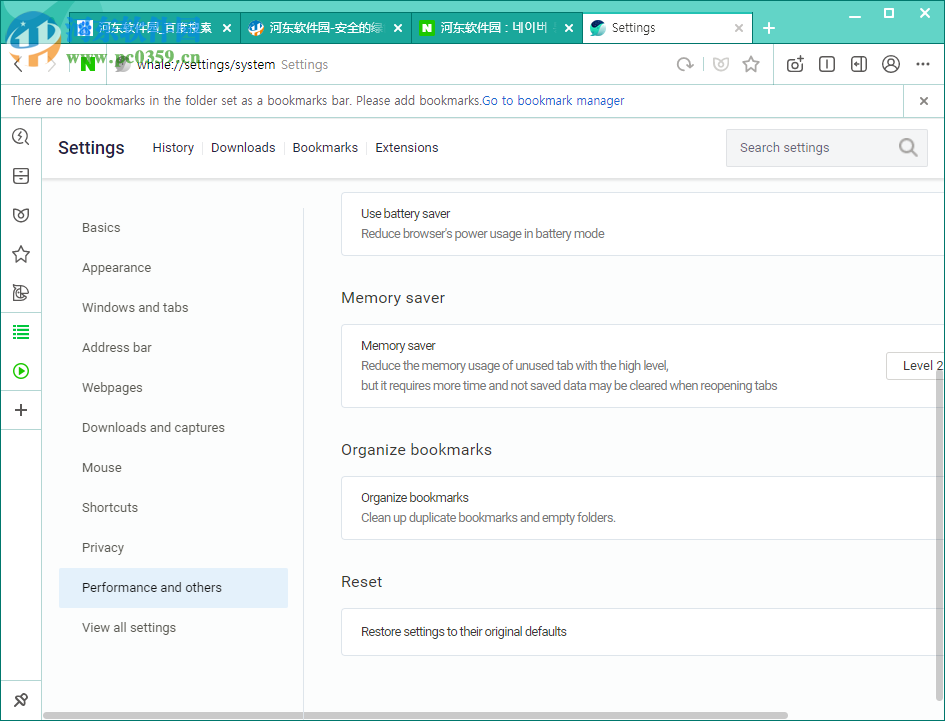The height and width of the screenshot is (721, 945).
Task: Click the Organize bookmarks row
Action: pos(642,508)
